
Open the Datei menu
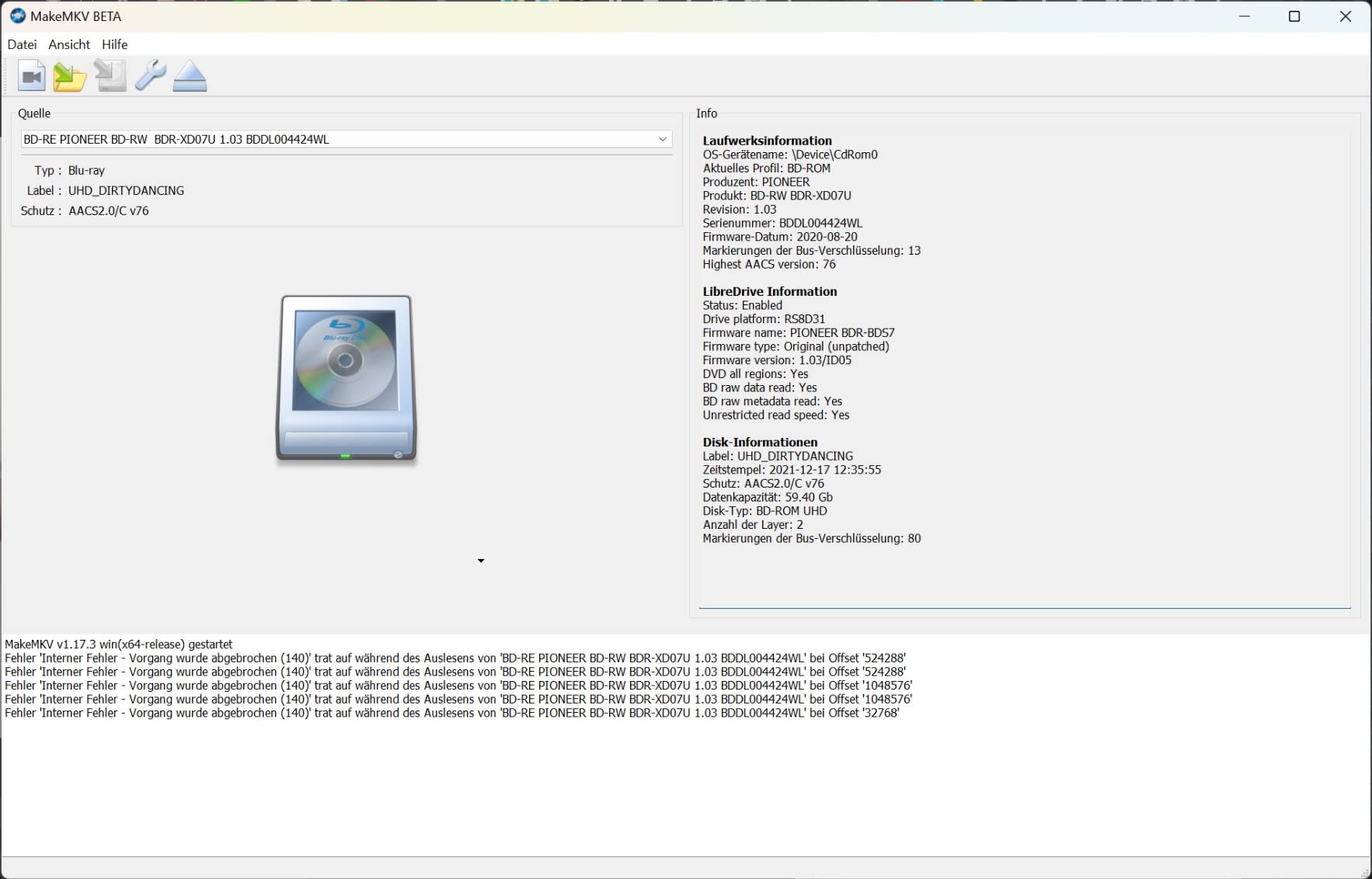(x=22, y=44)
